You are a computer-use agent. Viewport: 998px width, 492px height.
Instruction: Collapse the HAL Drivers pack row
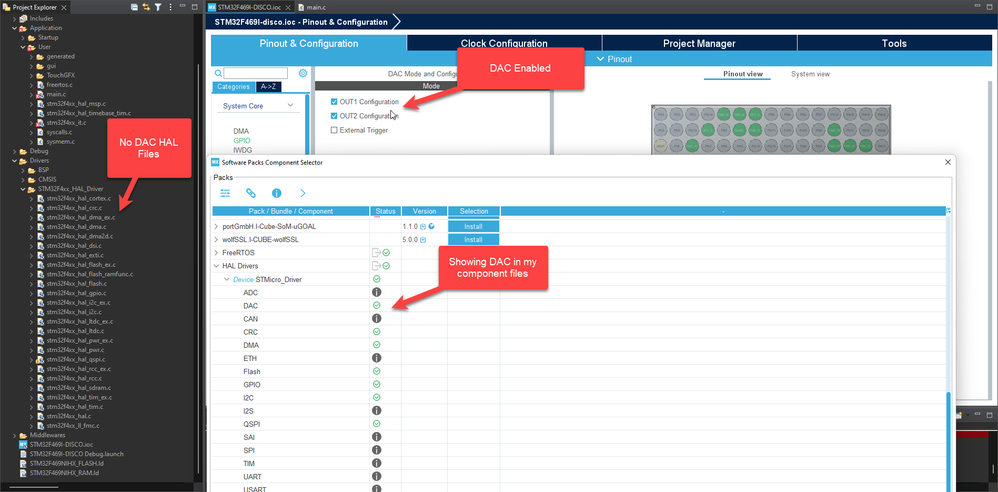216,265
